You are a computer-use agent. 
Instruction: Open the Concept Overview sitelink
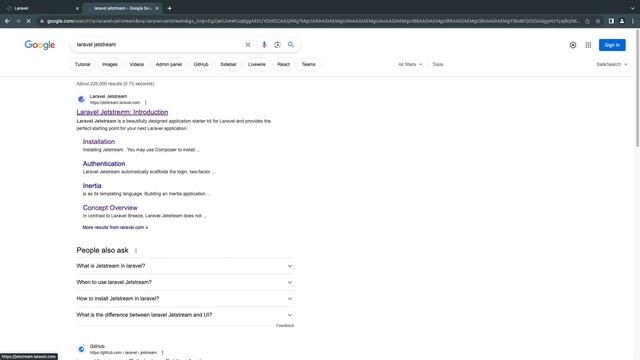pos(110,208)
